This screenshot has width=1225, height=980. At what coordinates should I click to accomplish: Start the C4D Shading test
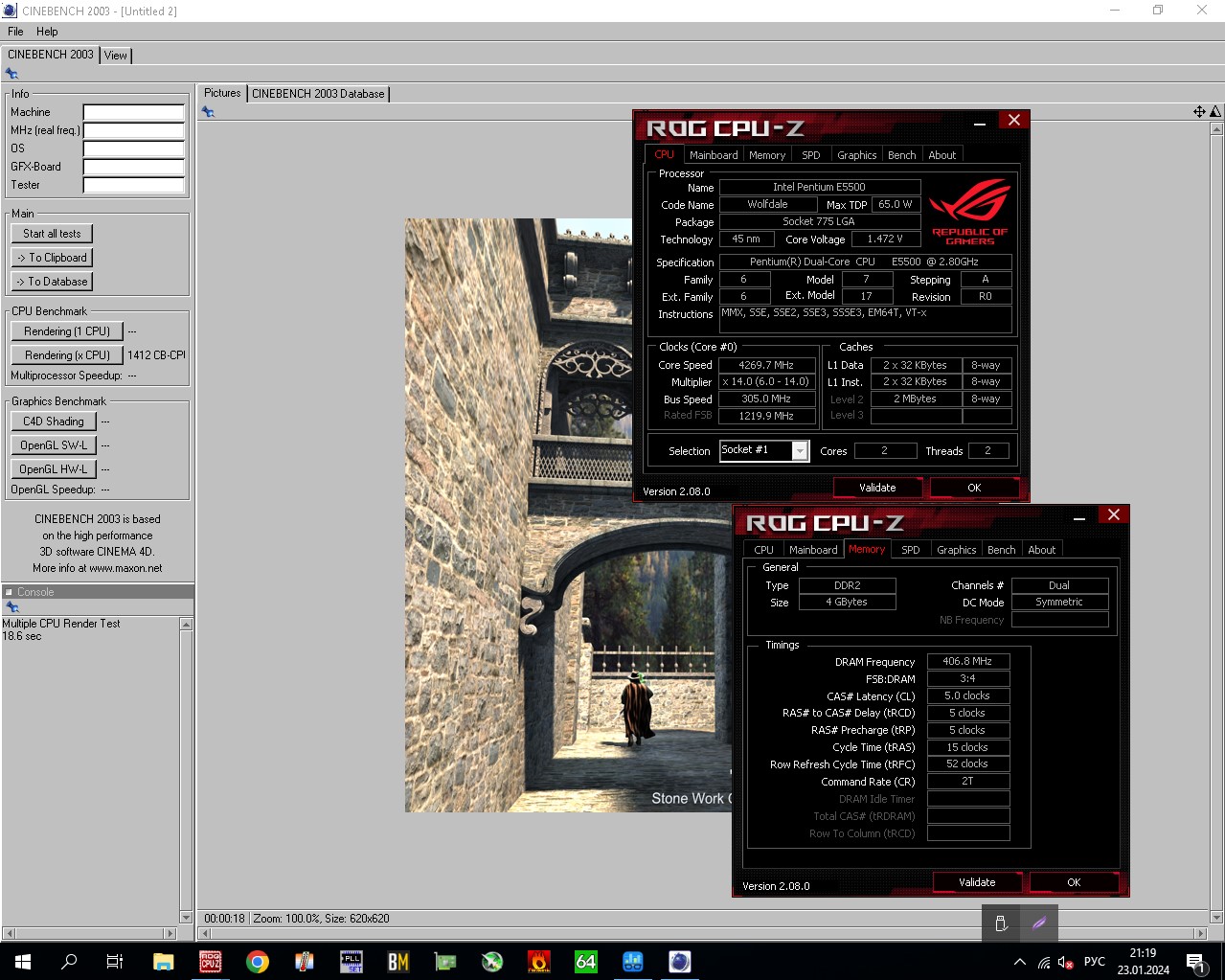pyautogui.click(x=54, y=422)
